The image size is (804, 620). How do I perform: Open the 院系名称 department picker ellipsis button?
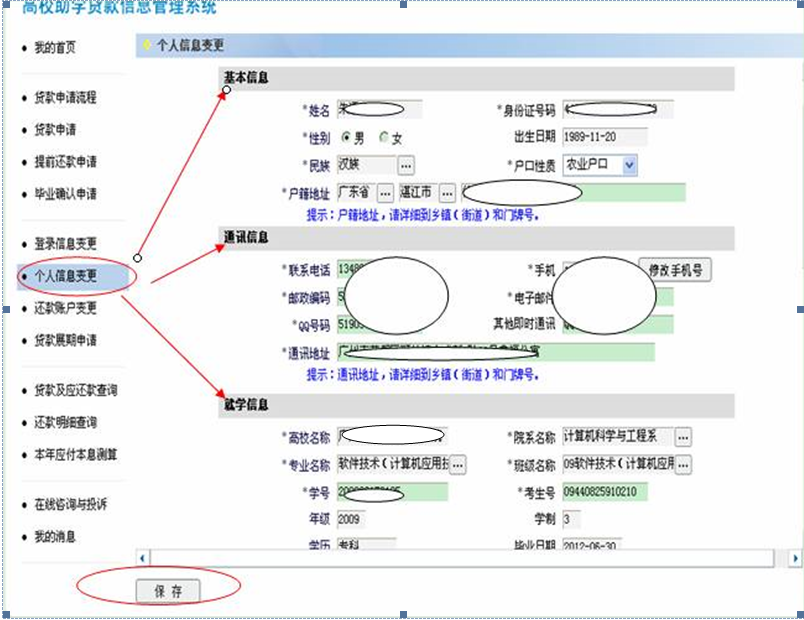tap(683, 437)
